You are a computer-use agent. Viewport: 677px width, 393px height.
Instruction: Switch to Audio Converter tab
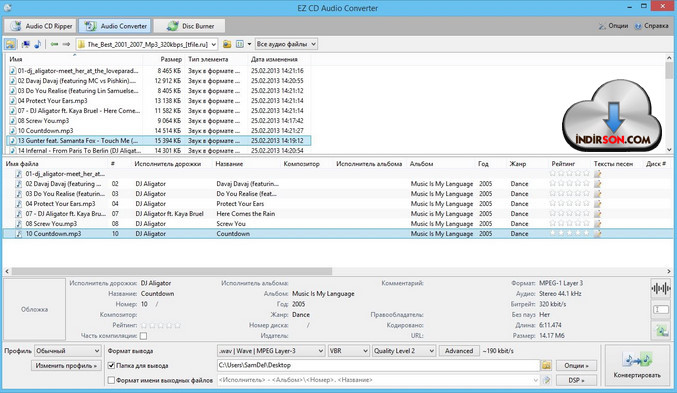coord(115,26)
